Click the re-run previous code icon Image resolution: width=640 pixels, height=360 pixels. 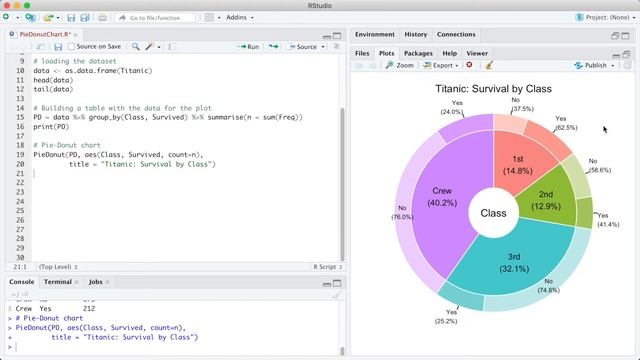(273, 47)
